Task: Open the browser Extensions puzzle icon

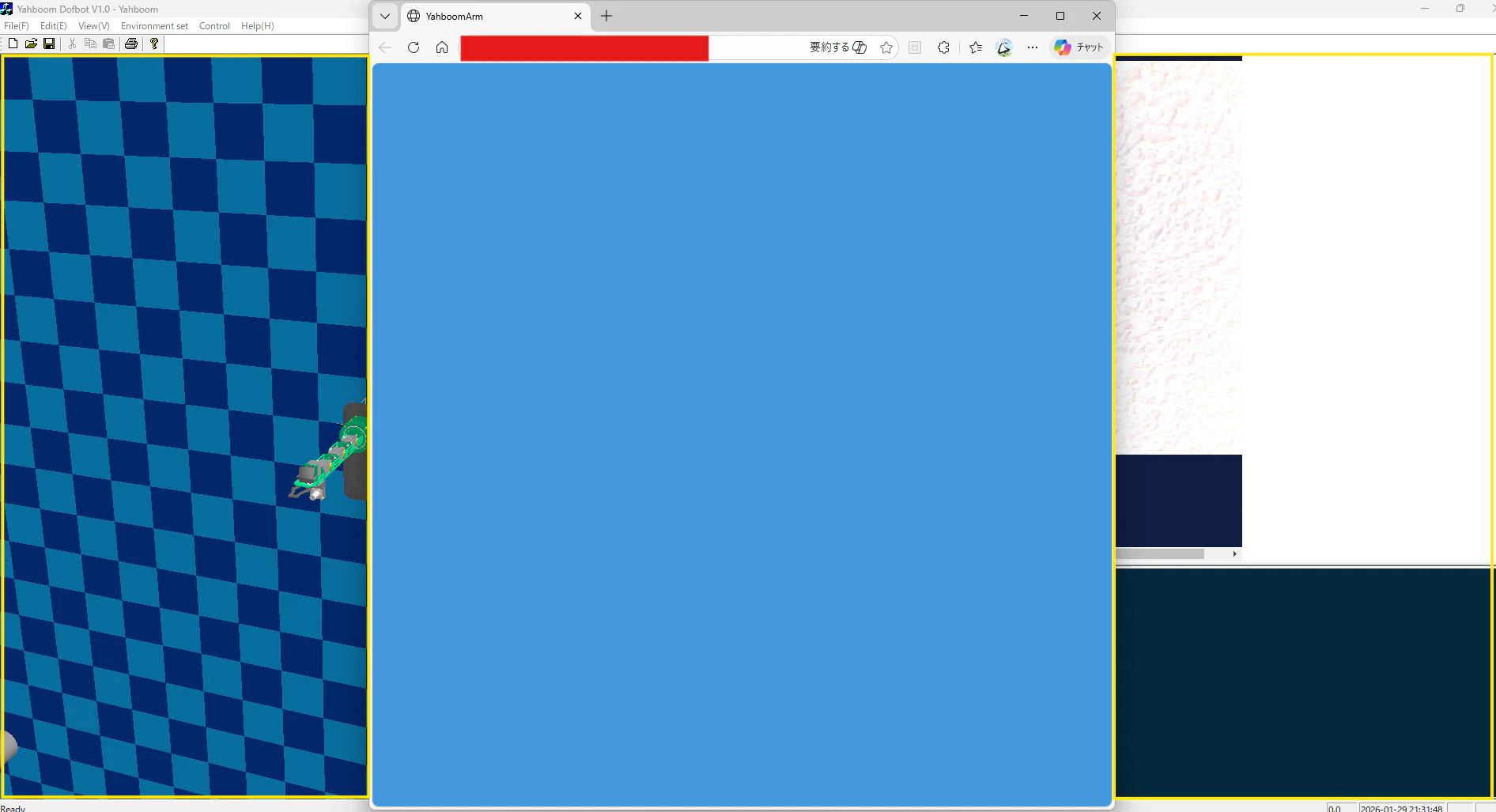Action: tap(943, 47)
